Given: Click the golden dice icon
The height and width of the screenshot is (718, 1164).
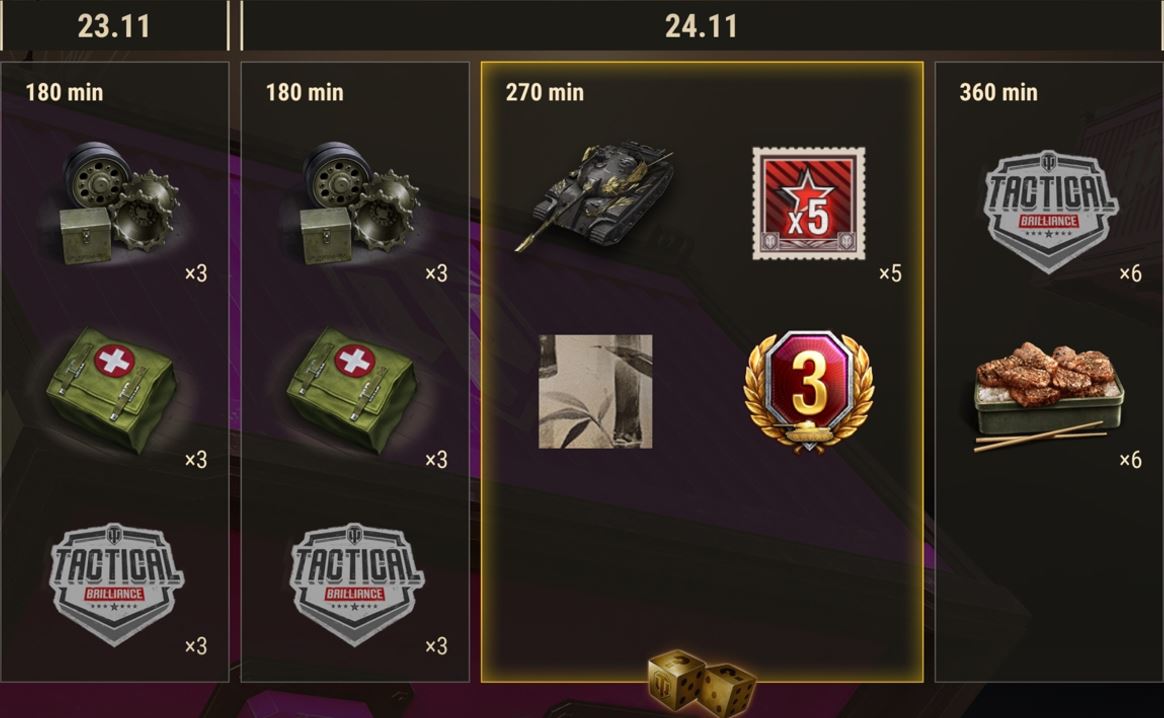Looking at the screenshot, I should pos(701,682).
